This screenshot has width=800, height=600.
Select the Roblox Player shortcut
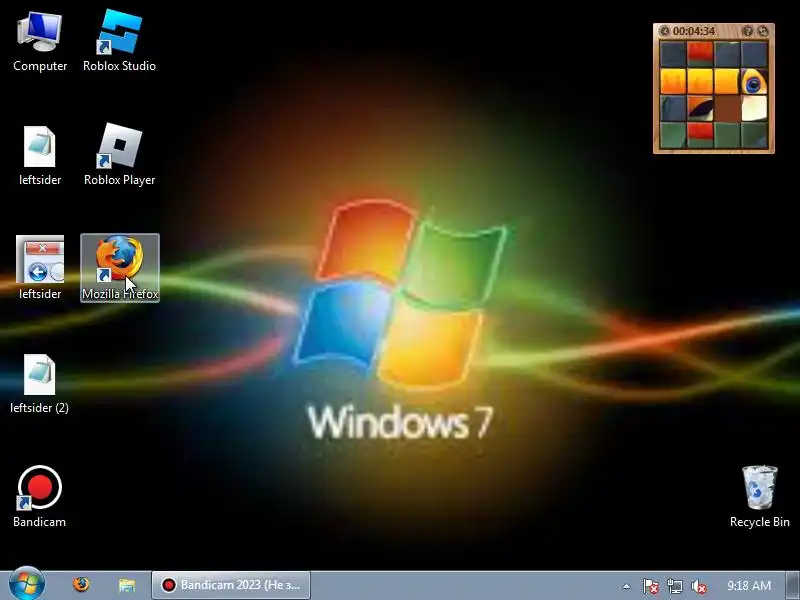pos(119,156)
